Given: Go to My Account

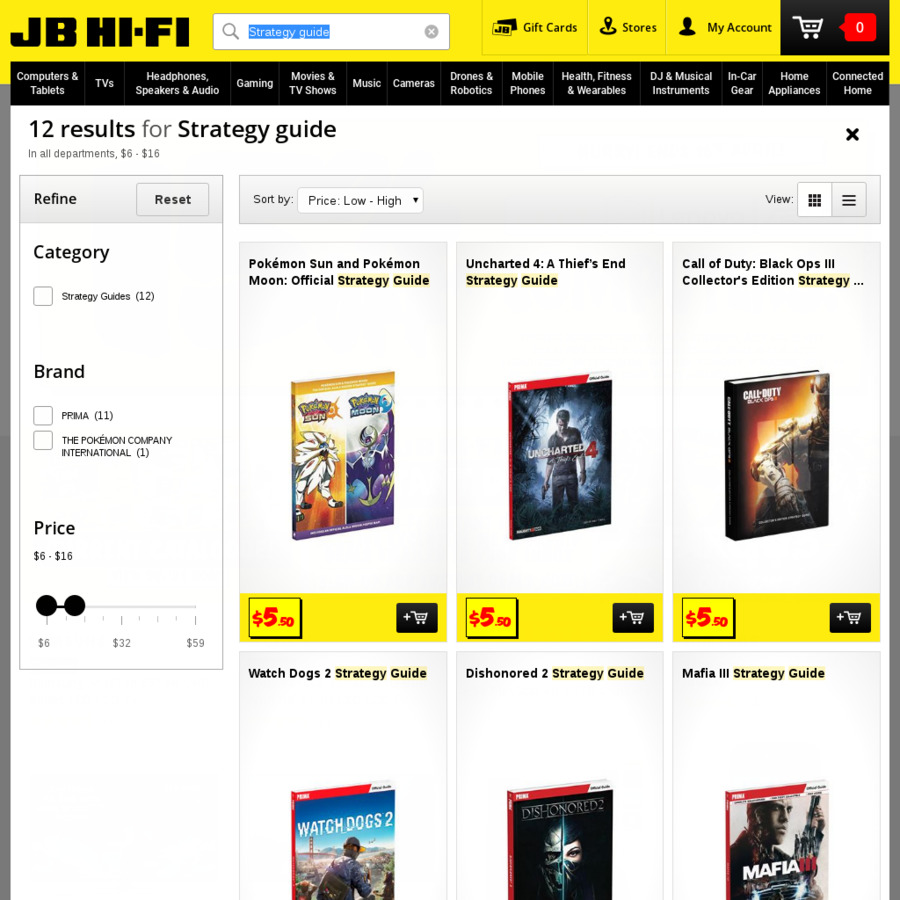Looking at the screenshot, I should (724, 28).
